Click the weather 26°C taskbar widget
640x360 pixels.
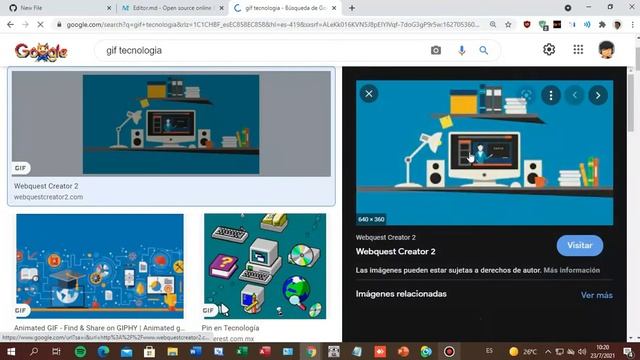pos(523,351)
